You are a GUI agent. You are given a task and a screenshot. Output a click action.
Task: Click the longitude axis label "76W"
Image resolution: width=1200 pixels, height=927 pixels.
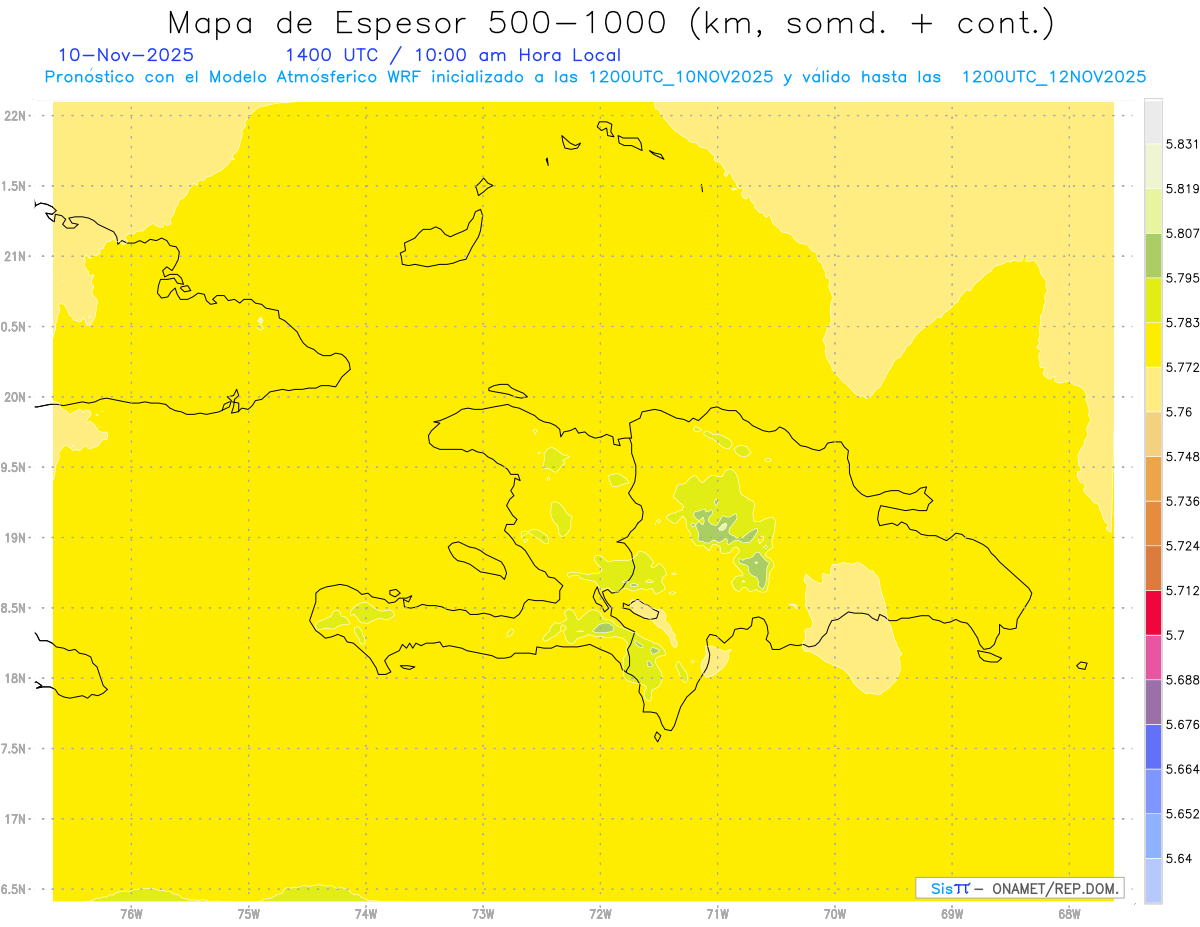[x=131, y=913]
